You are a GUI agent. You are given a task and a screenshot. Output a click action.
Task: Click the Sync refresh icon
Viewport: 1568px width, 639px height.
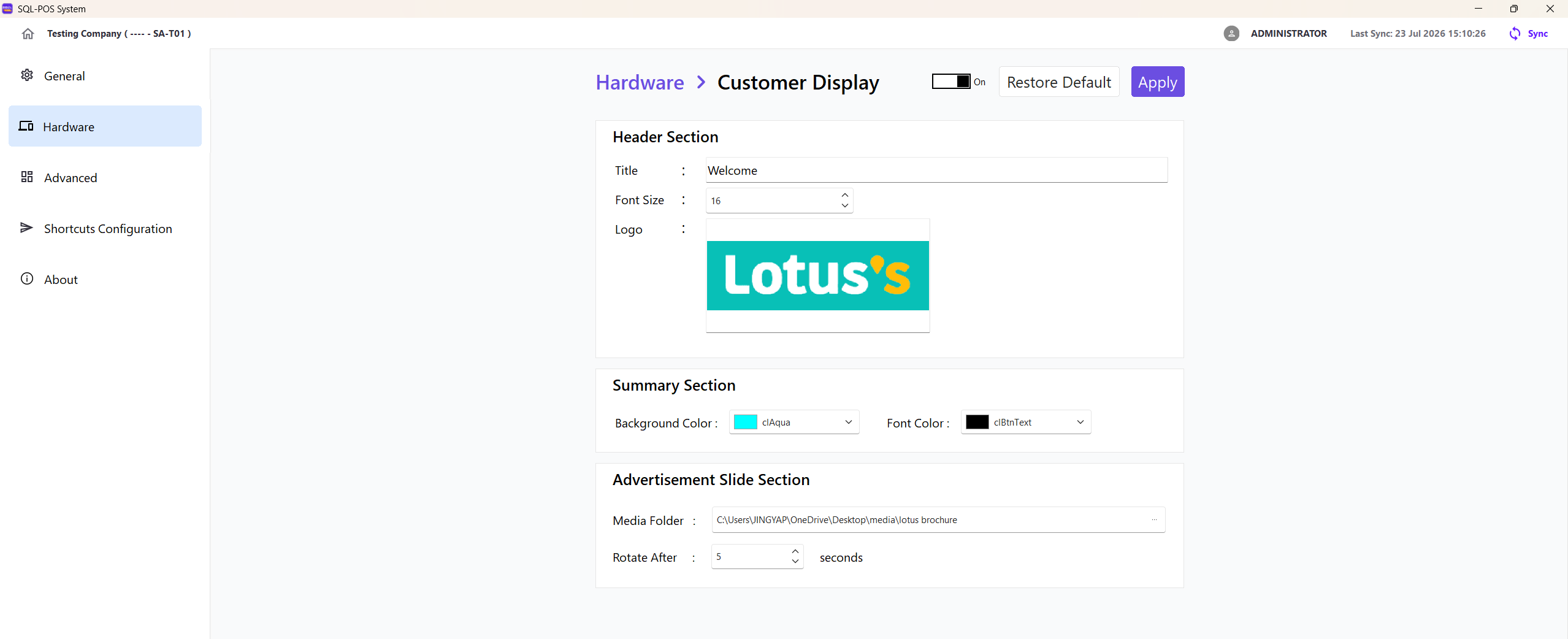[x=1515, y=34]
